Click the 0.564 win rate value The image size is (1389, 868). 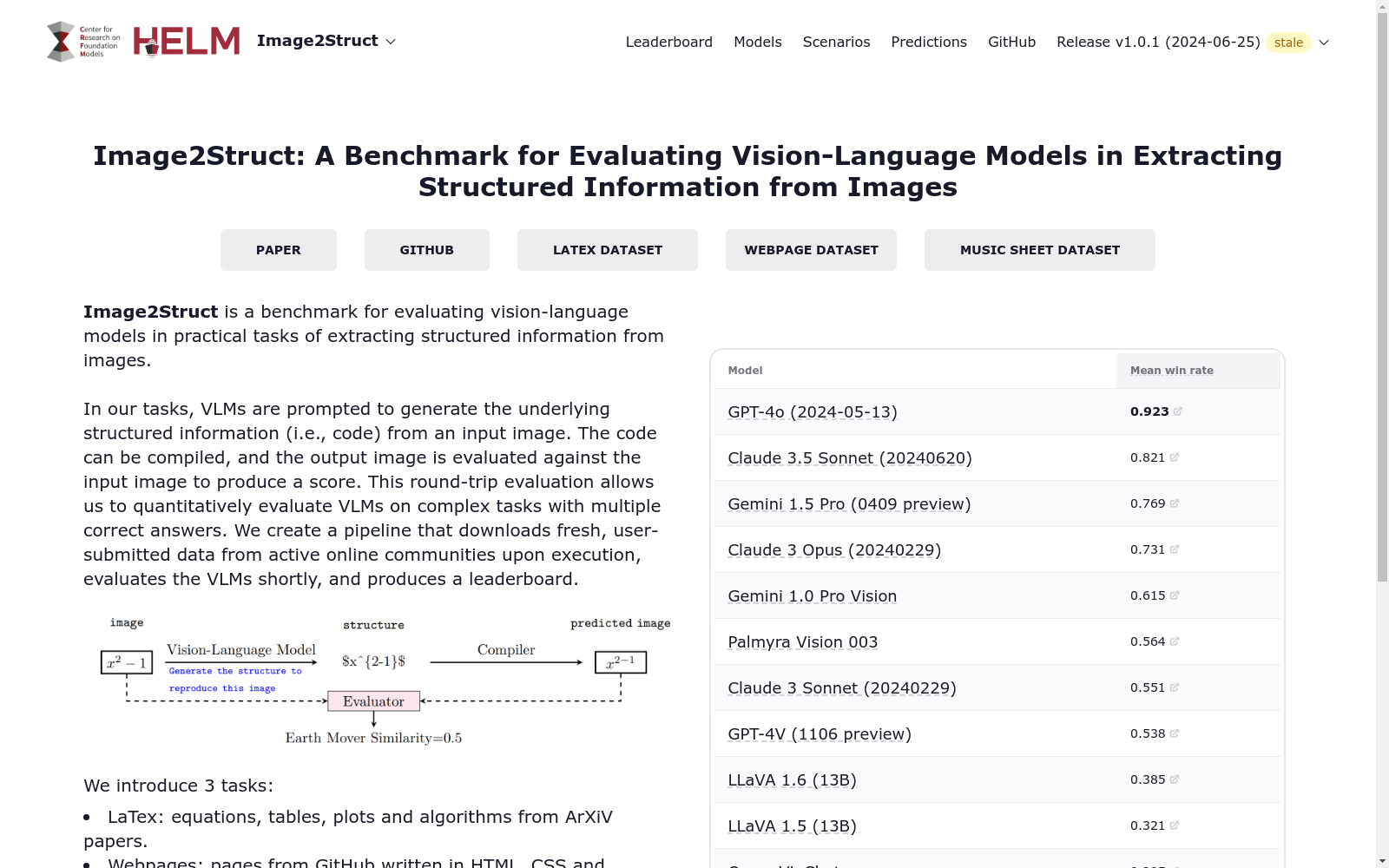pyautogui.click(x=1148, y=641)
